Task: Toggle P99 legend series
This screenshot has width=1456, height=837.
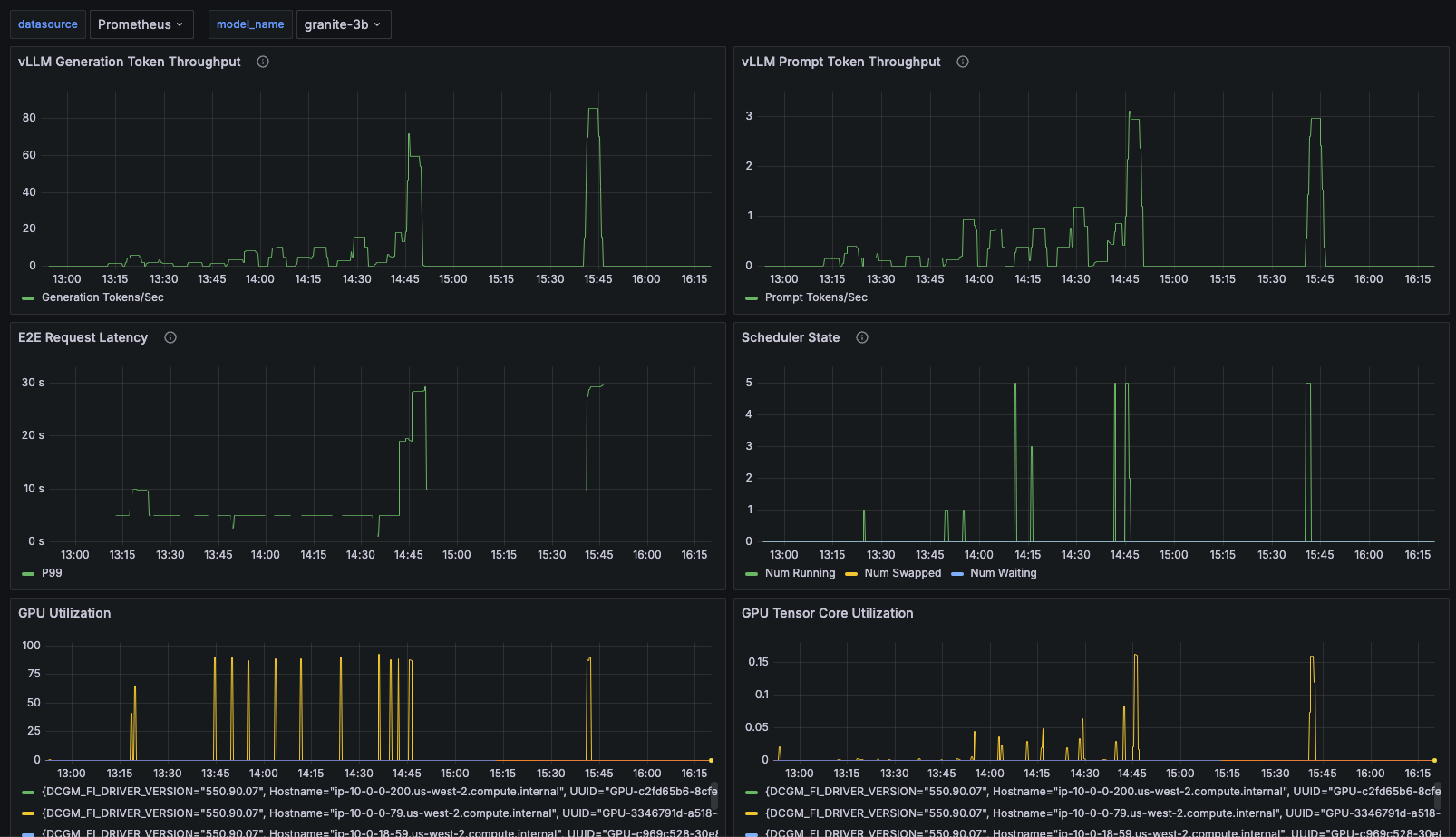Action: 52,573
